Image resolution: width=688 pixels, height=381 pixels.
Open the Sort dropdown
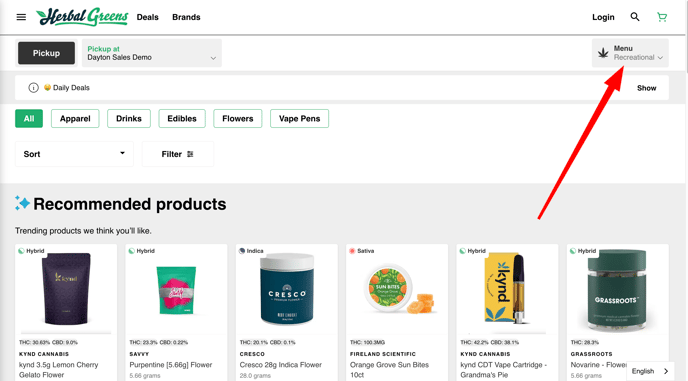click(74, 154)
